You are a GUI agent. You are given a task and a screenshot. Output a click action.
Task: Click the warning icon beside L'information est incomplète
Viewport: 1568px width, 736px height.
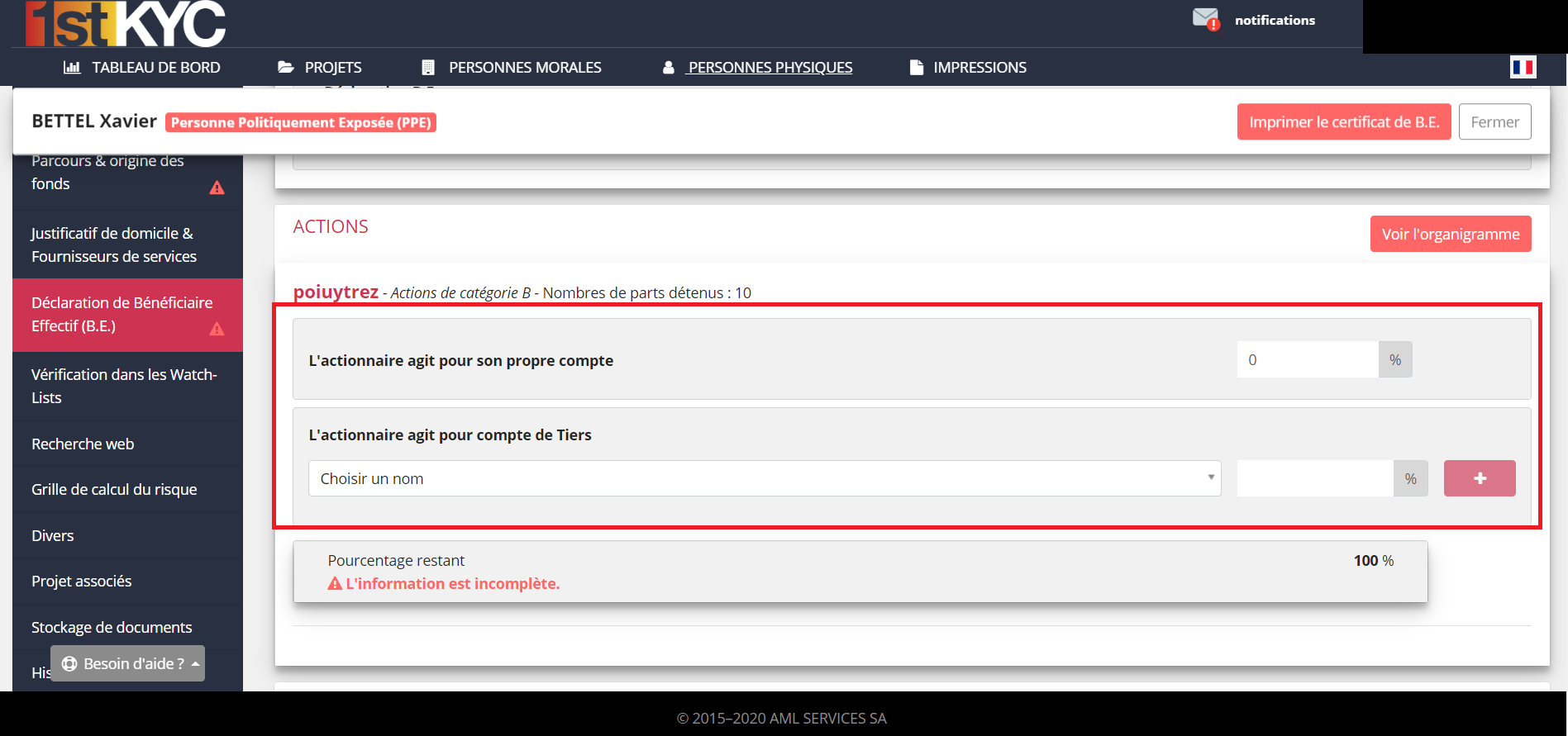[335, 583]
